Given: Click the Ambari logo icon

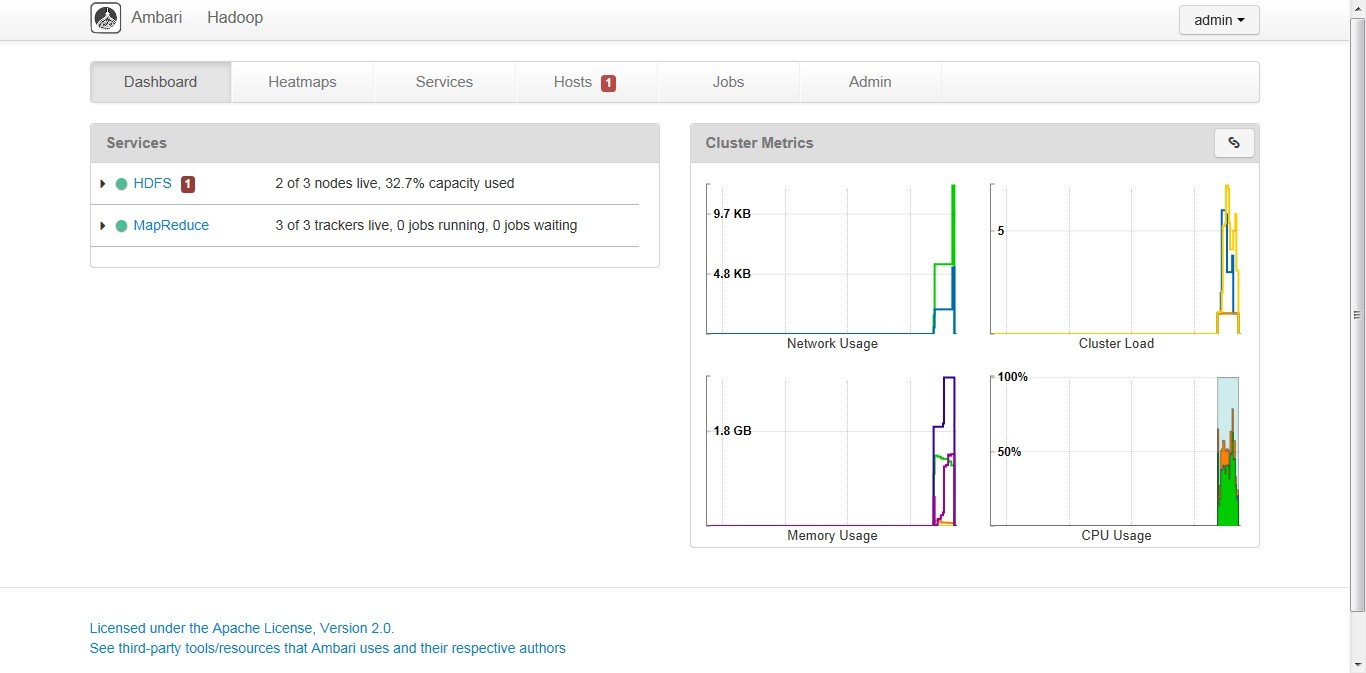Looking at the screenshot, I should (105, 18).
